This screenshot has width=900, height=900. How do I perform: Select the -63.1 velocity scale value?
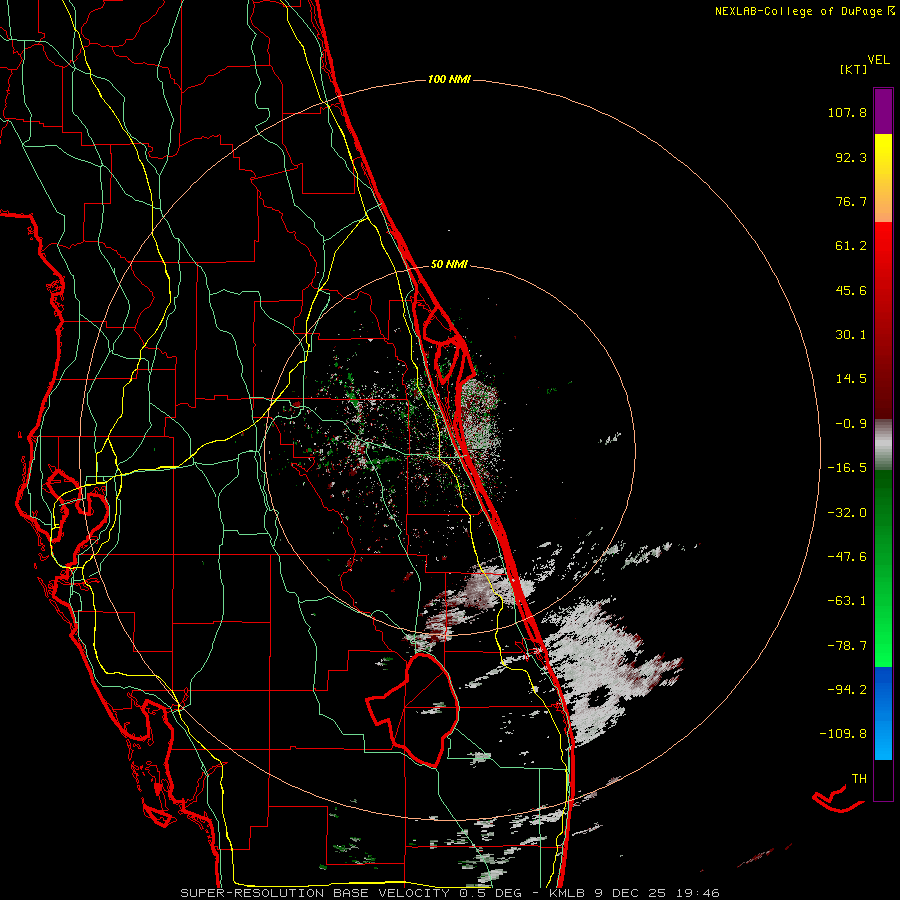click(847, 601)
